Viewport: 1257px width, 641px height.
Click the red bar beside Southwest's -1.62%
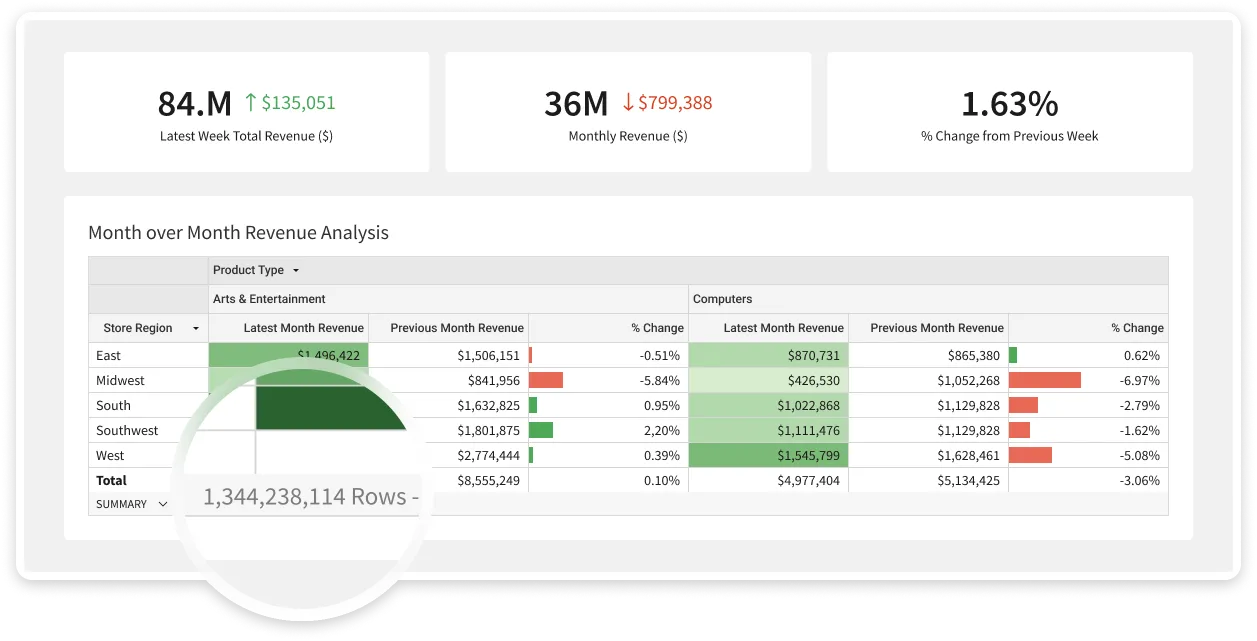point(1020,430)
